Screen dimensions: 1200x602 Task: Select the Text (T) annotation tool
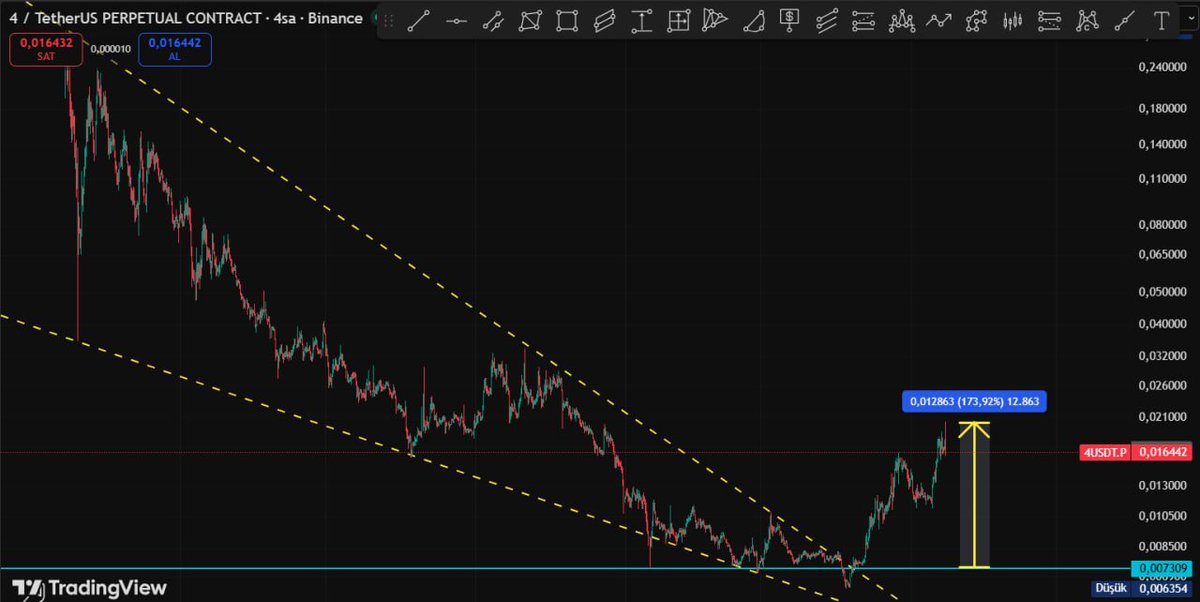(1161, 20)
